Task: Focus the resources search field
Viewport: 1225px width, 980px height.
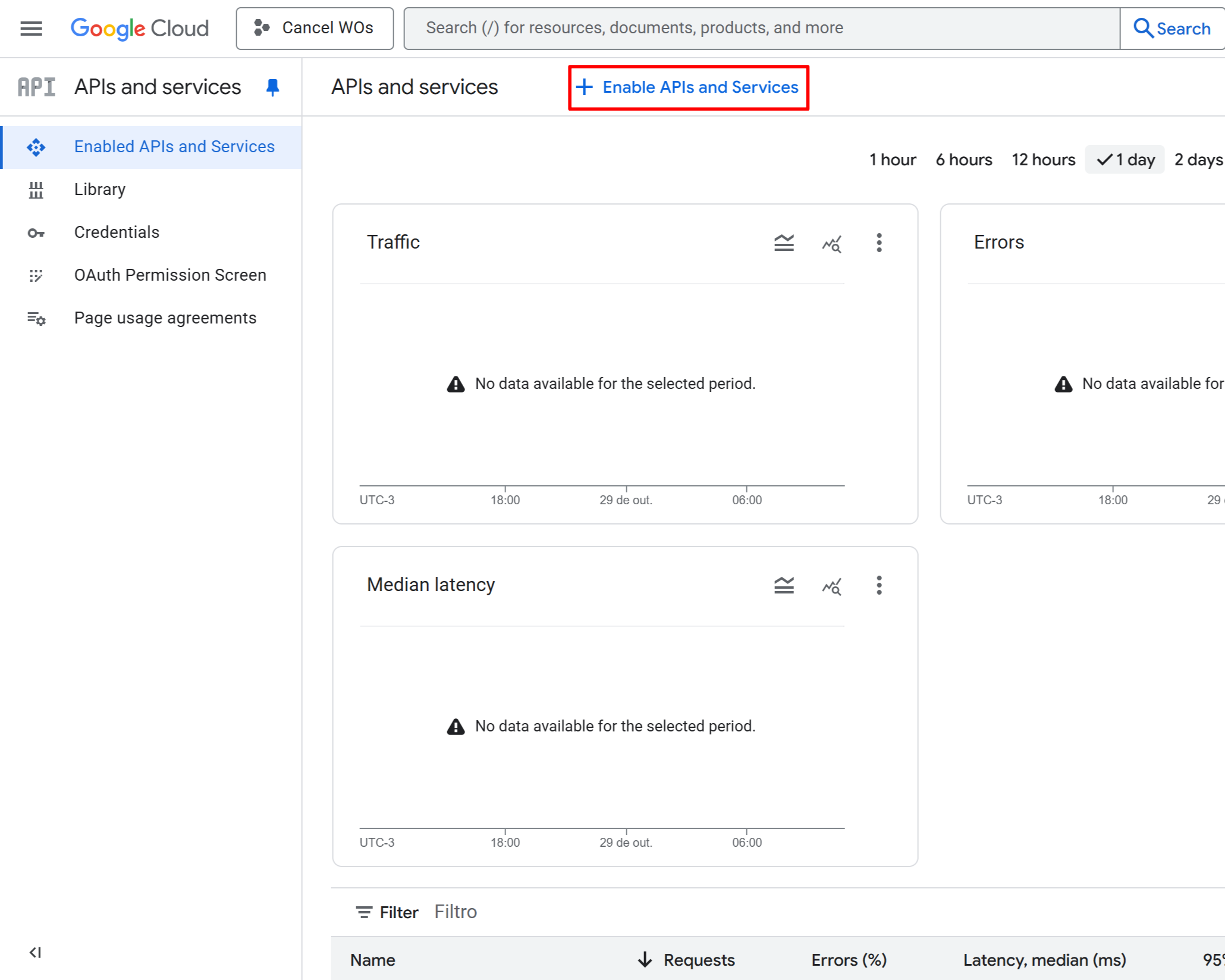Action: tap(761, 28)
